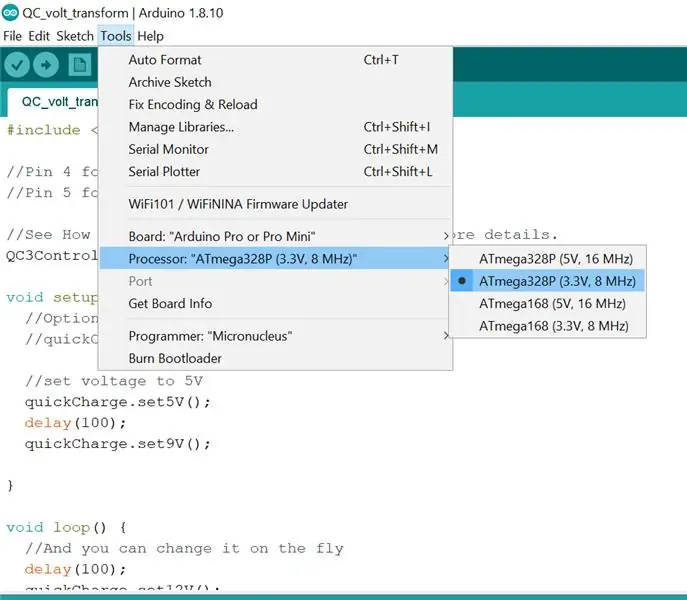Choose Archive Sketch menu entry
This screenshot has width=687, height=600.
pos(276,82)
